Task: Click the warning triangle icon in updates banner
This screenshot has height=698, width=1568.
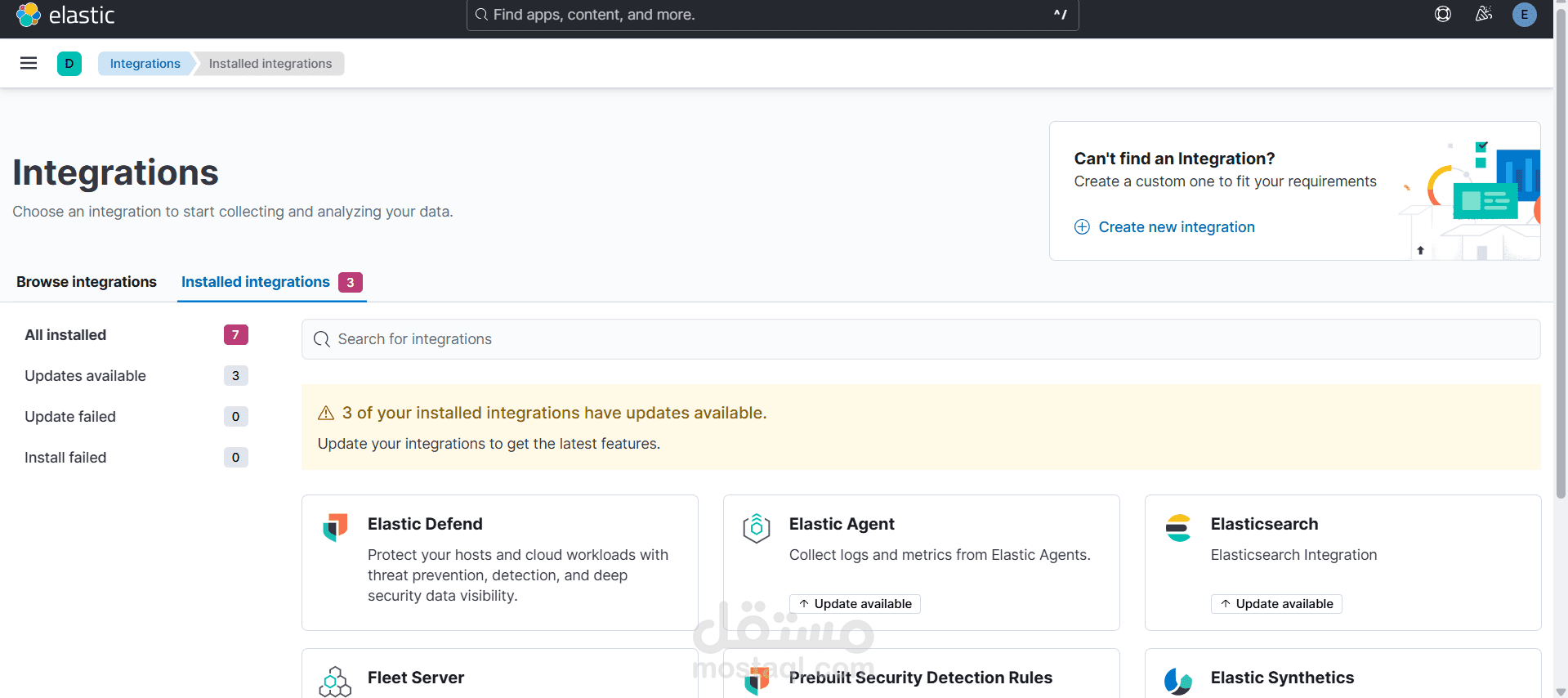Action: tap(326, 413)
